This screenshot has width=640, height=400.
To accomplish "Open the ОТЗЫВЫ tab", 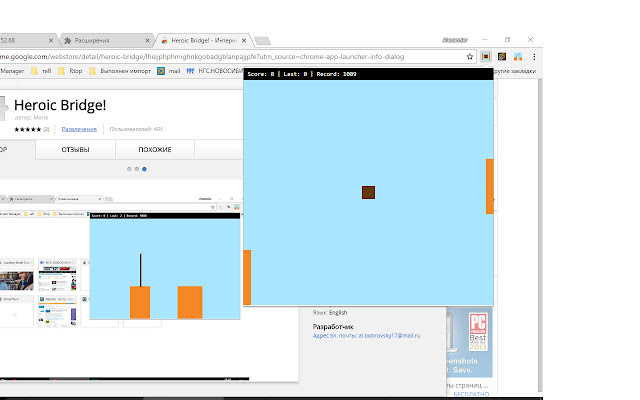I will point(76,150).
